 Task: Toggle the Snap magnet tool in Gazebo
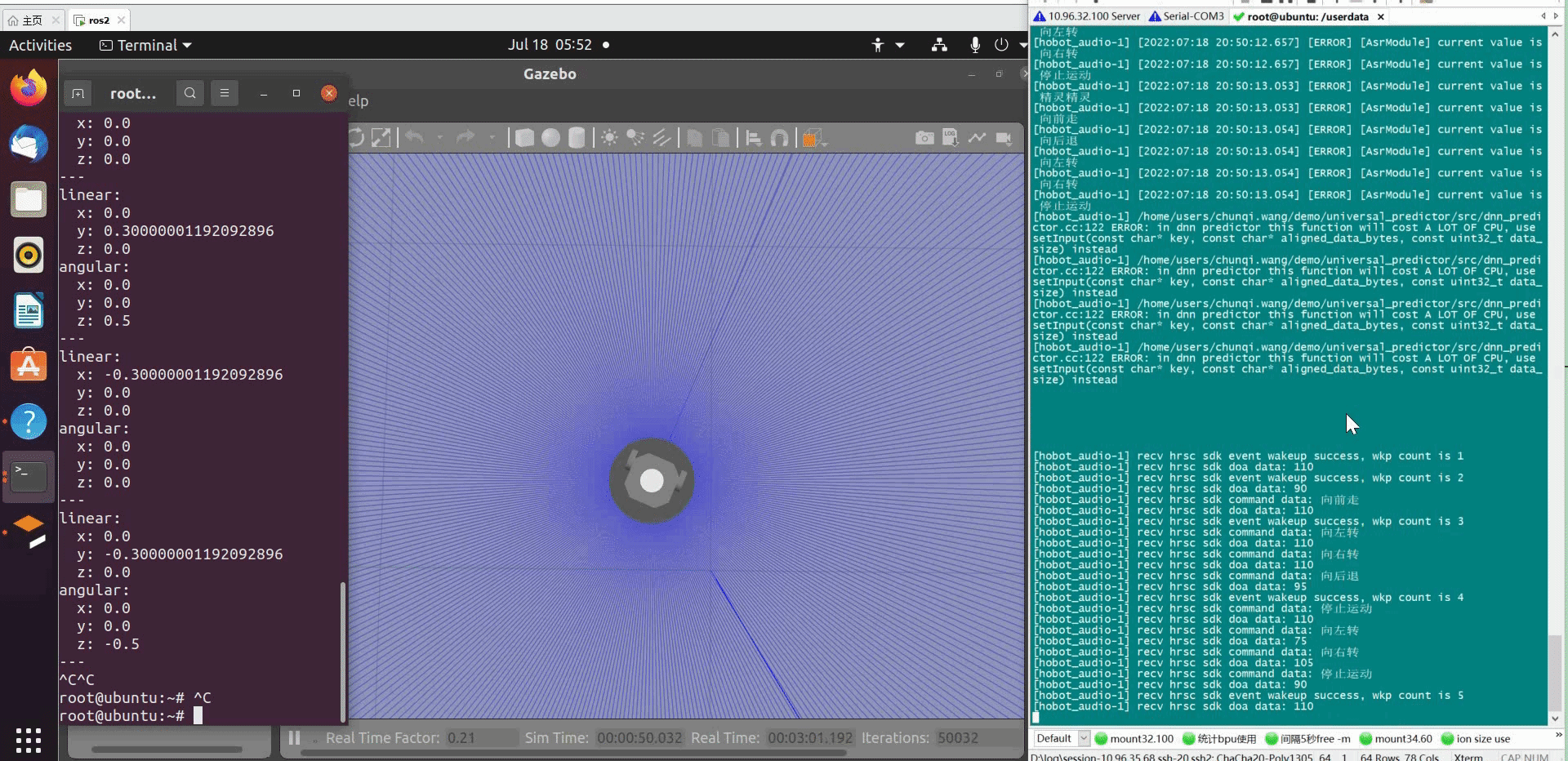coord(780,138)
